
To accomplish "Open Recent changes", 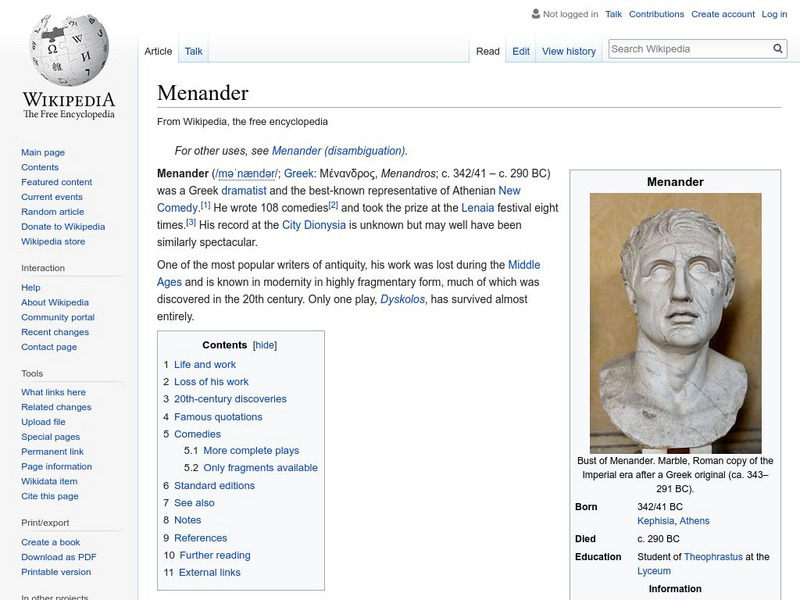I will click(55, 332).
